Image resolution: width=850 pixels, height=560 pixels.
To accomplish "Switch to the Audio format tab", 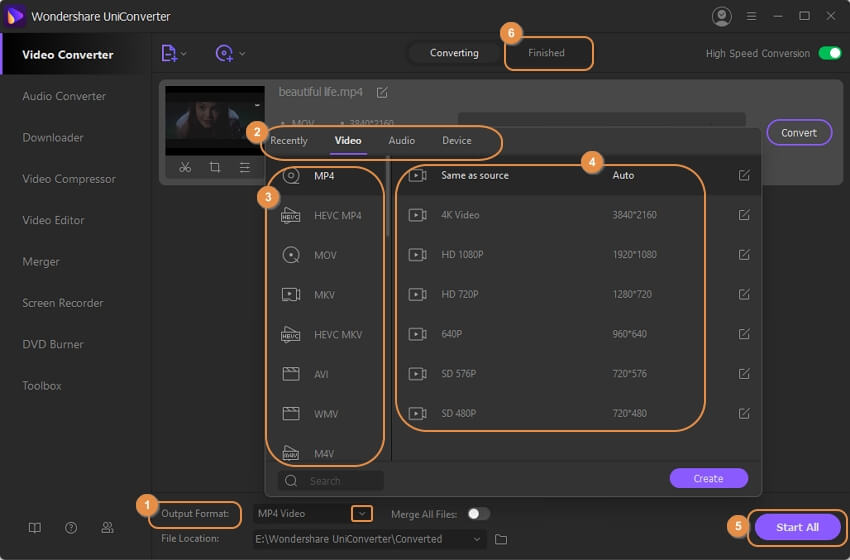I will (402, 140).
